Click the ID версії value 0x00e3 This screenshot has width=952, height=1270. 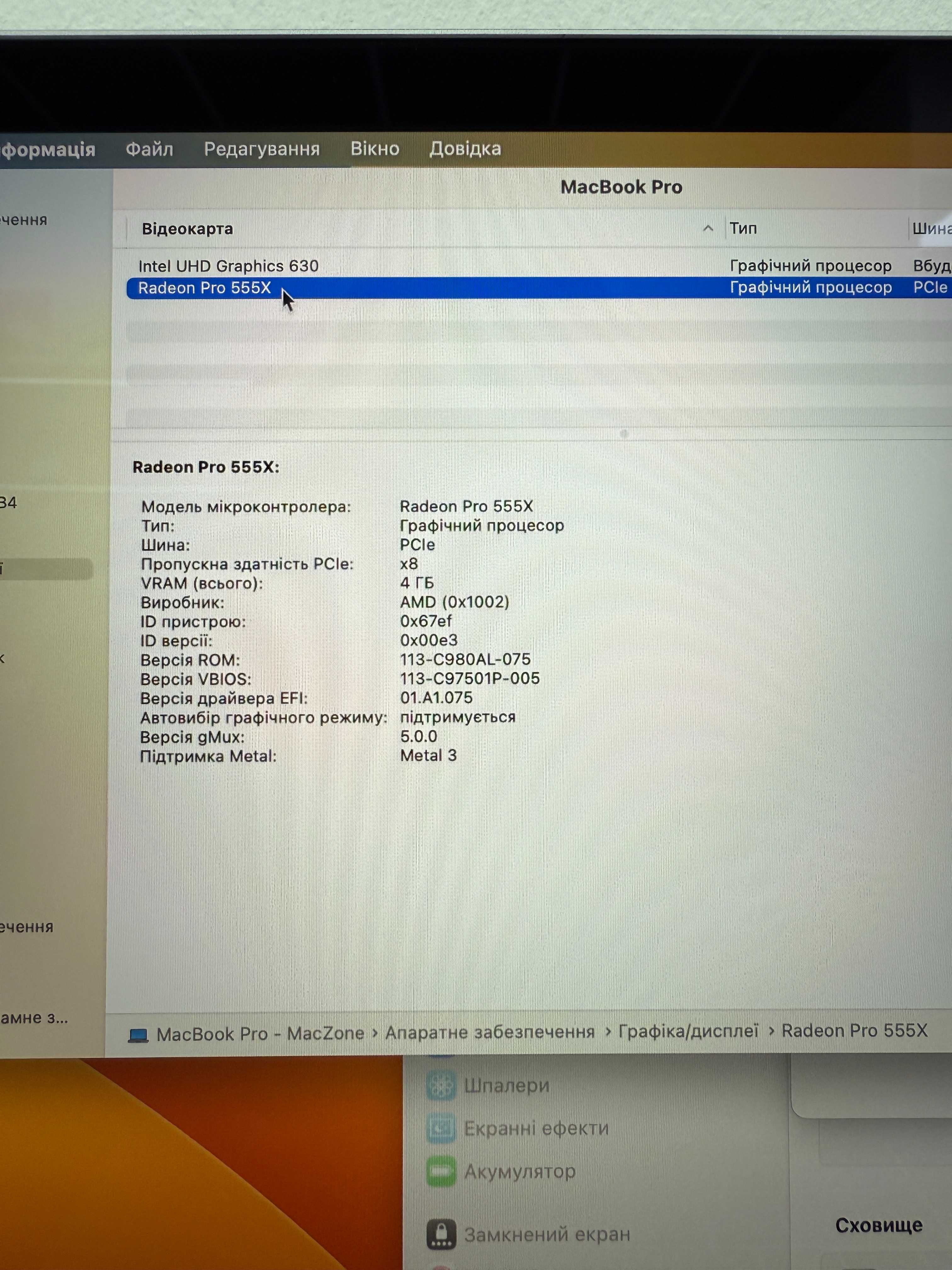(429, 640)
